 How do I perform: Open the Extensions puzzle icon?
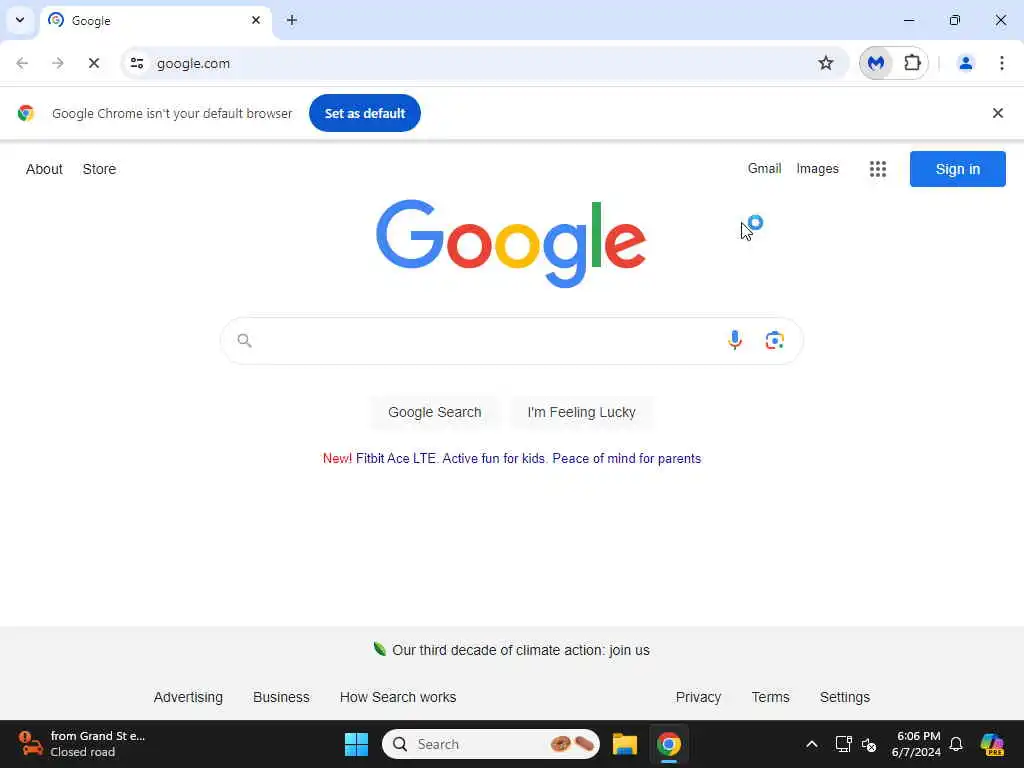(x=912, y=63)
